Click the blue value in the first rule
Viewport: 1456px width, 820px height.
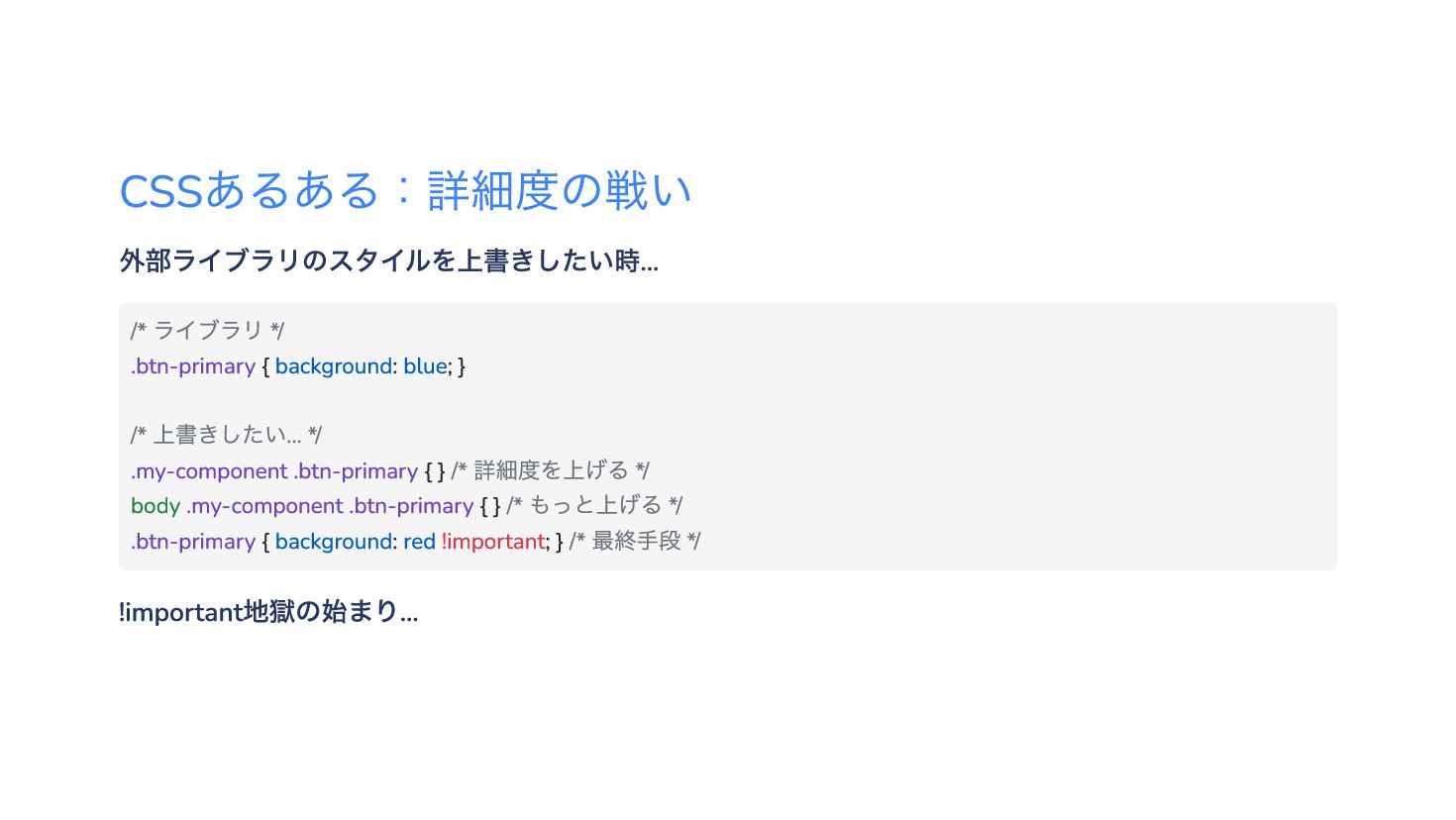click(x=425, y=366)
